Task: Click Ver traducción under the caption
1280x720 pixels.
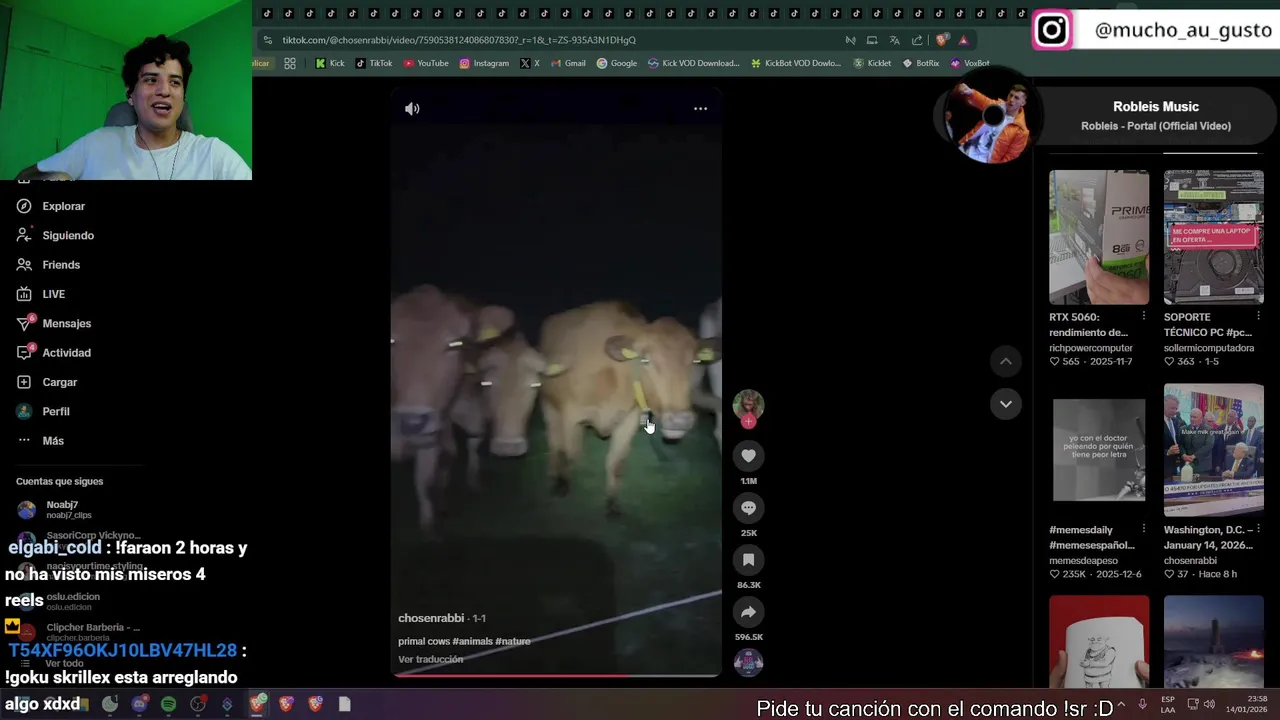Action: click(x=430, y=659)
